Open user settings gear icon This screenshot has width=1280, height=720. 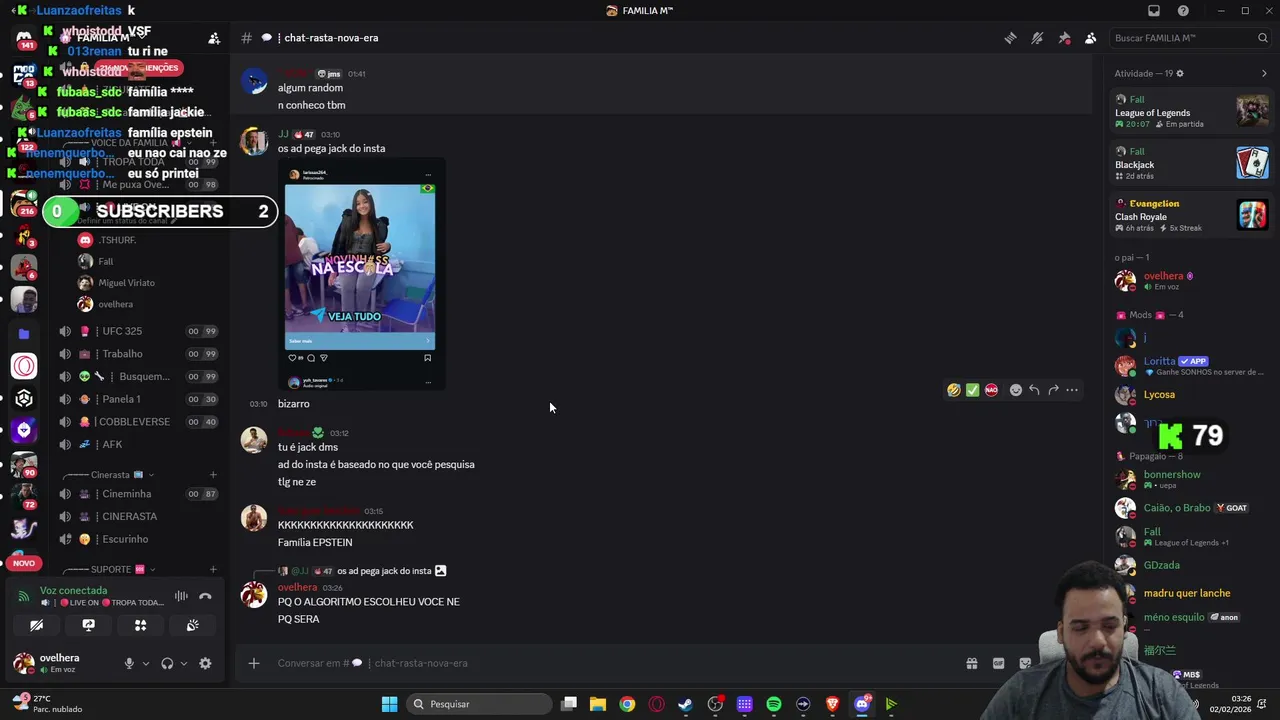click(x=205, y=663)
